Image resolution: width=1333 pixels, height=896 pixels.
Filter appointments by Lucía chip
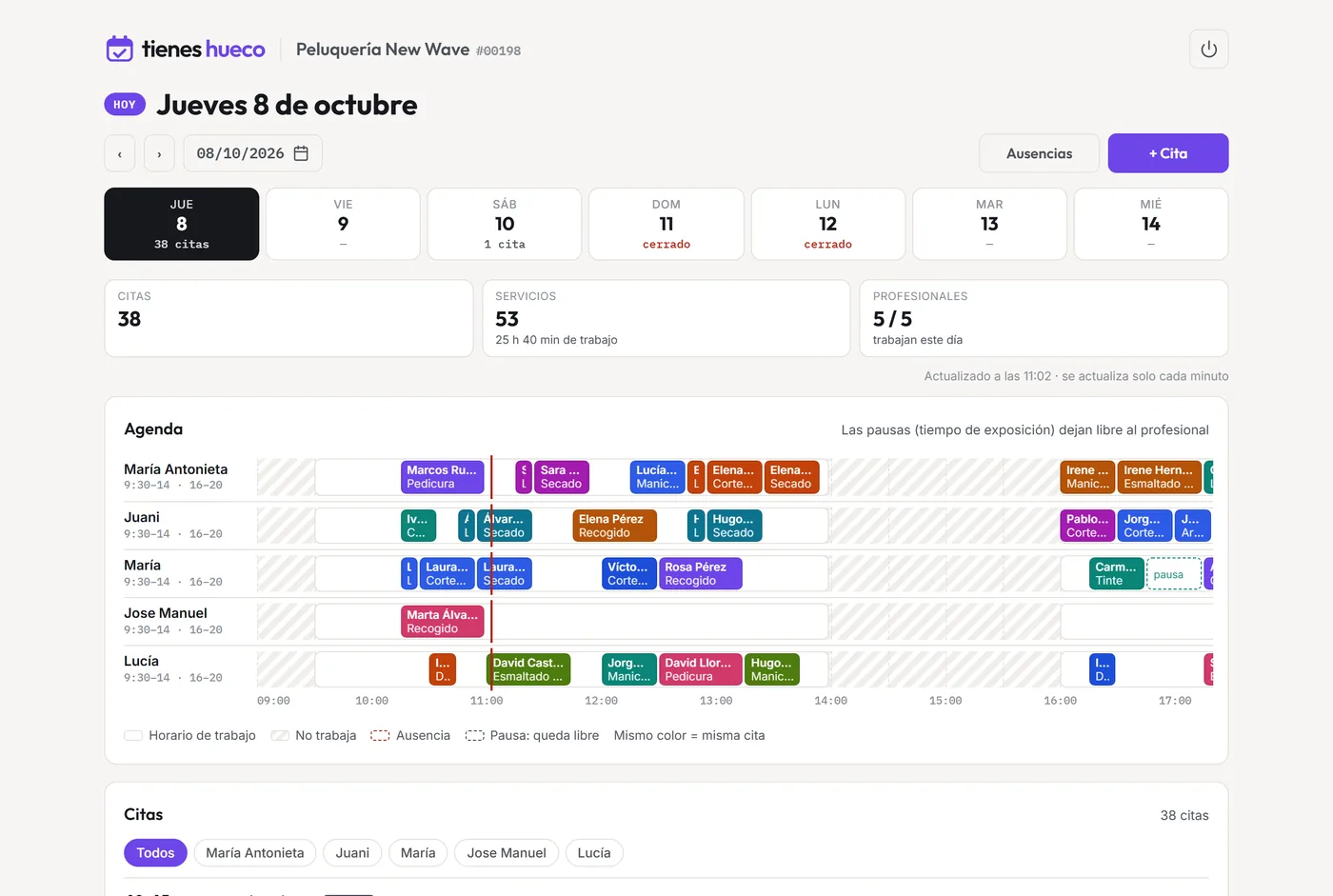point(594,853)
